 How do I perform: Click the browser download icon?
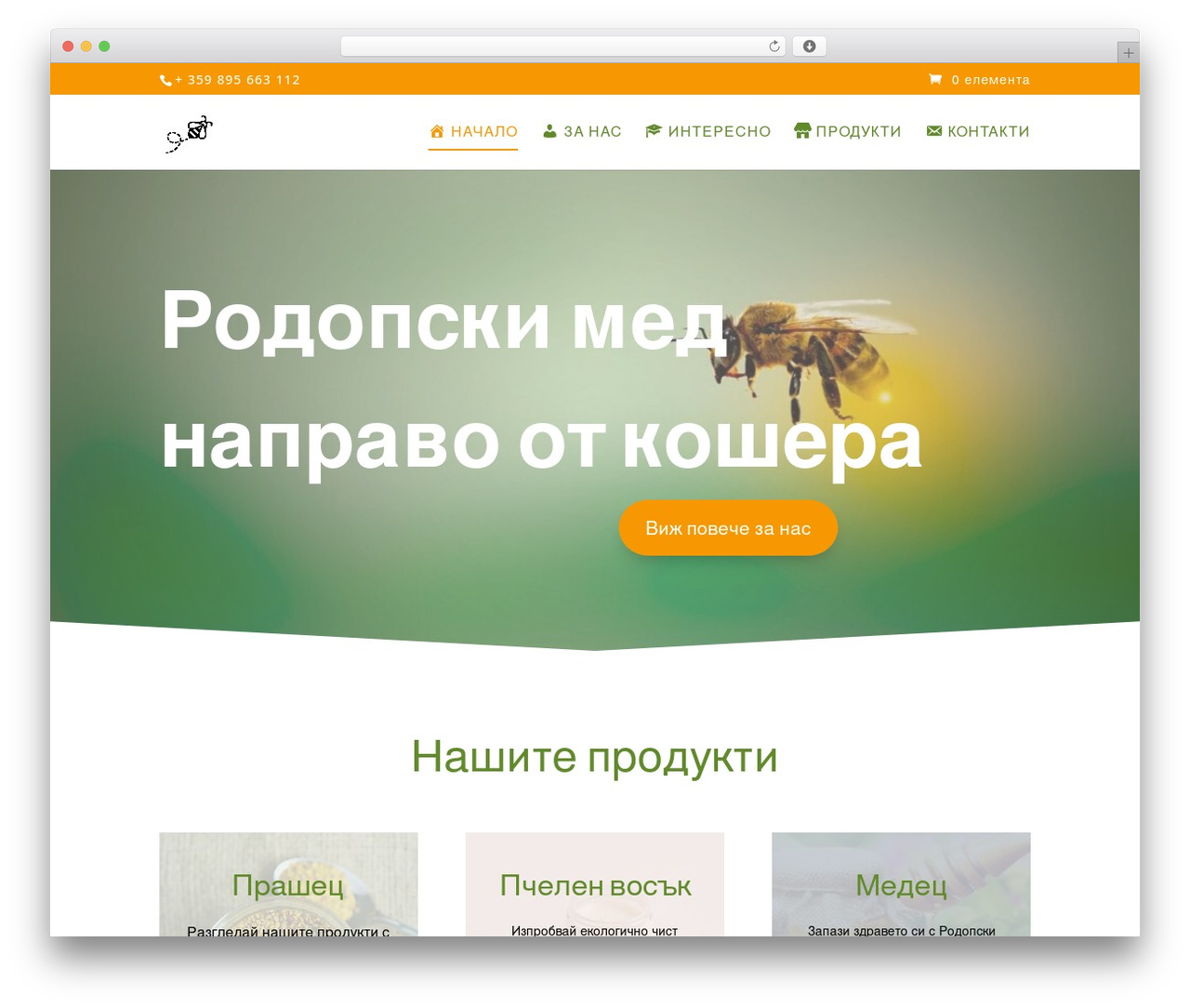click(809, 46)
